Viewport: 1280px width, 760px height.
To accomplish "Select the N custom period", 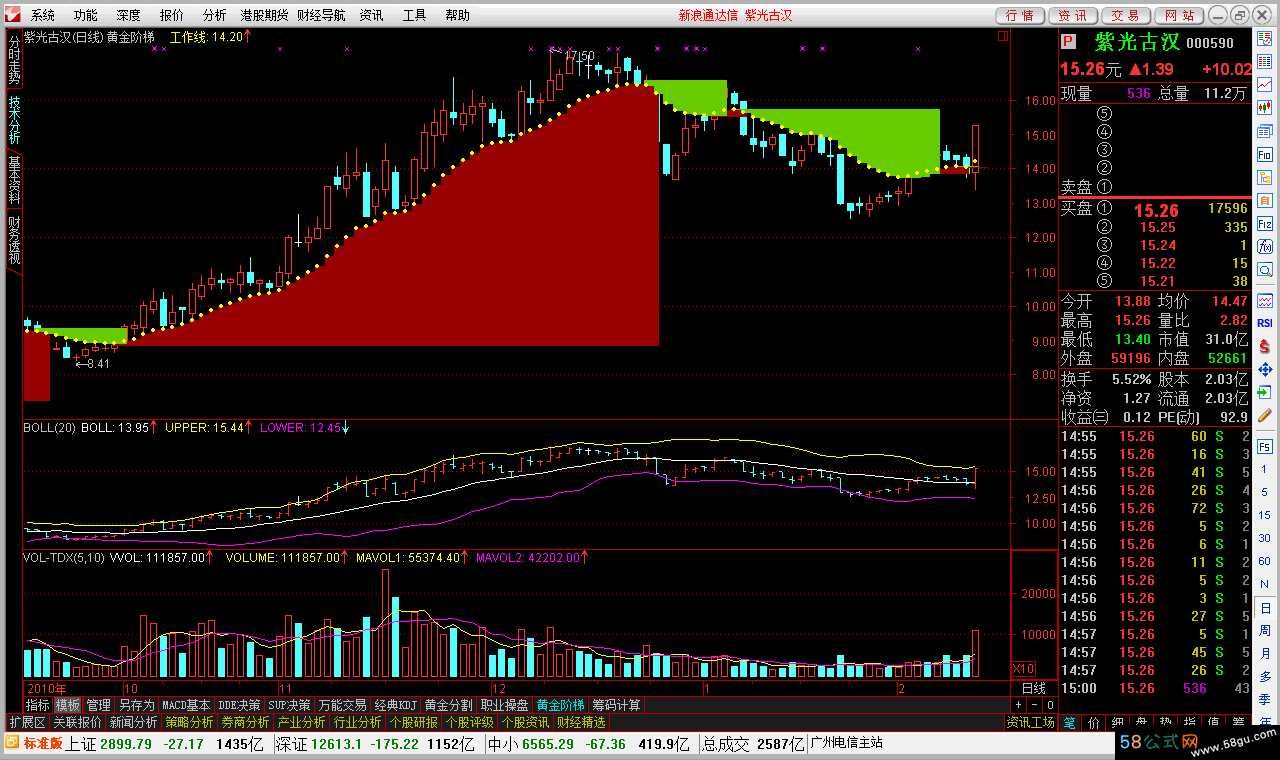I will 1265,583.
